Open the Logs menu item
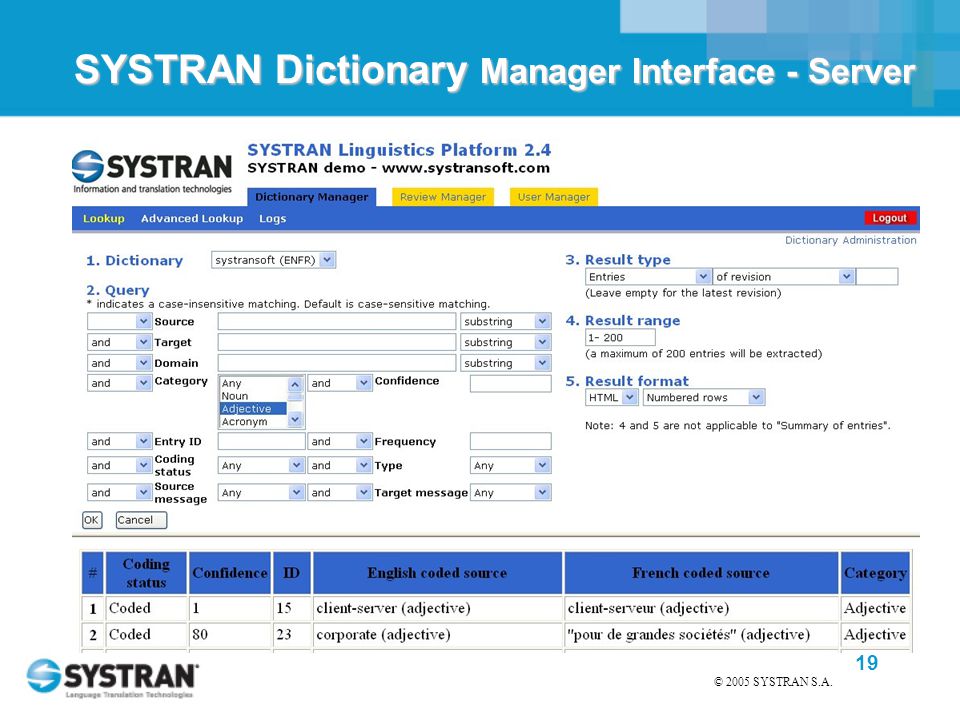This screenshot has width=960, height=720. tap(272, 219)
